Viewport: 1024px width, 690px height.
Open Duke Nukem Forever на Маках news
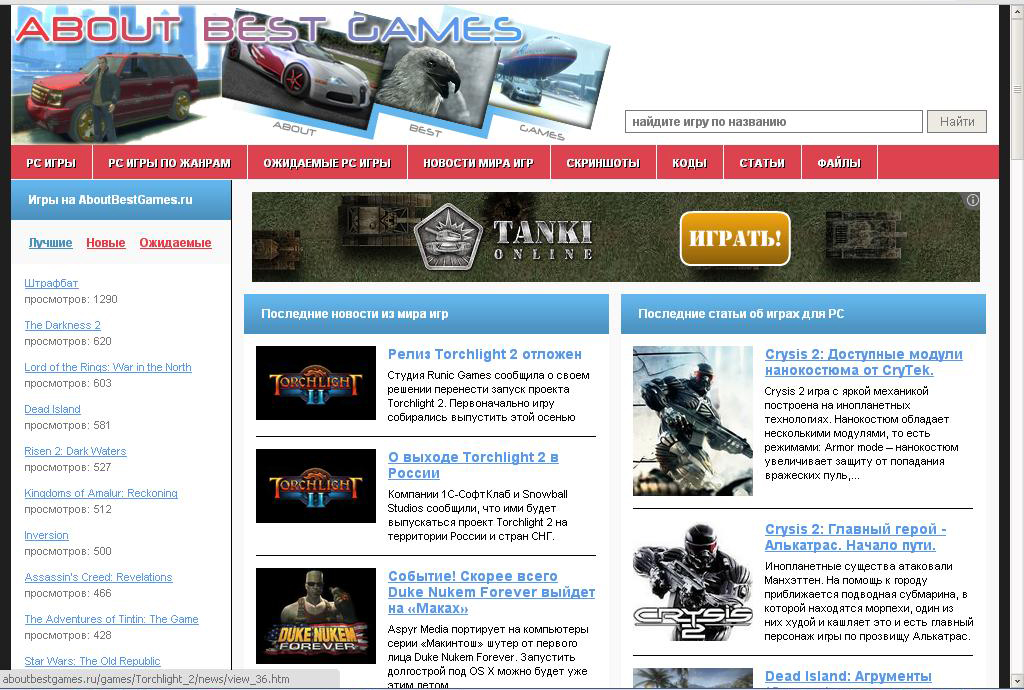coord(491,592)
